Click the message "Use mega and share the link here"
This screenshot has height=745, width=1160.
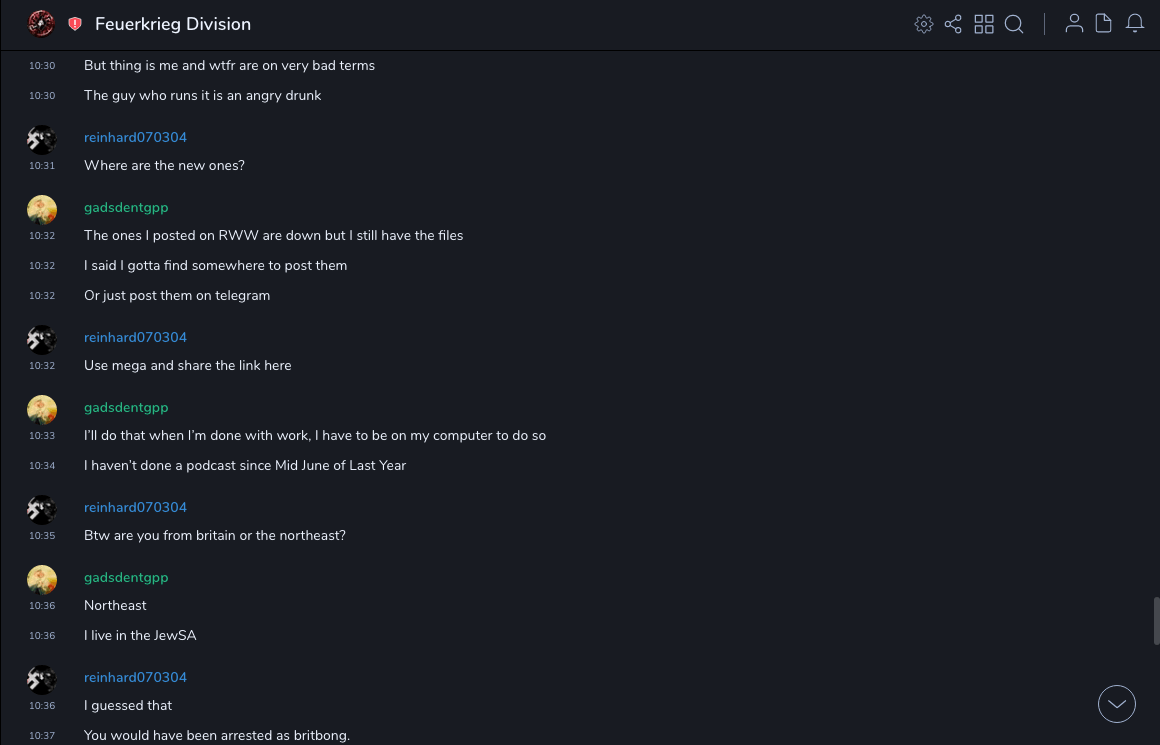[x=188, y=365]
